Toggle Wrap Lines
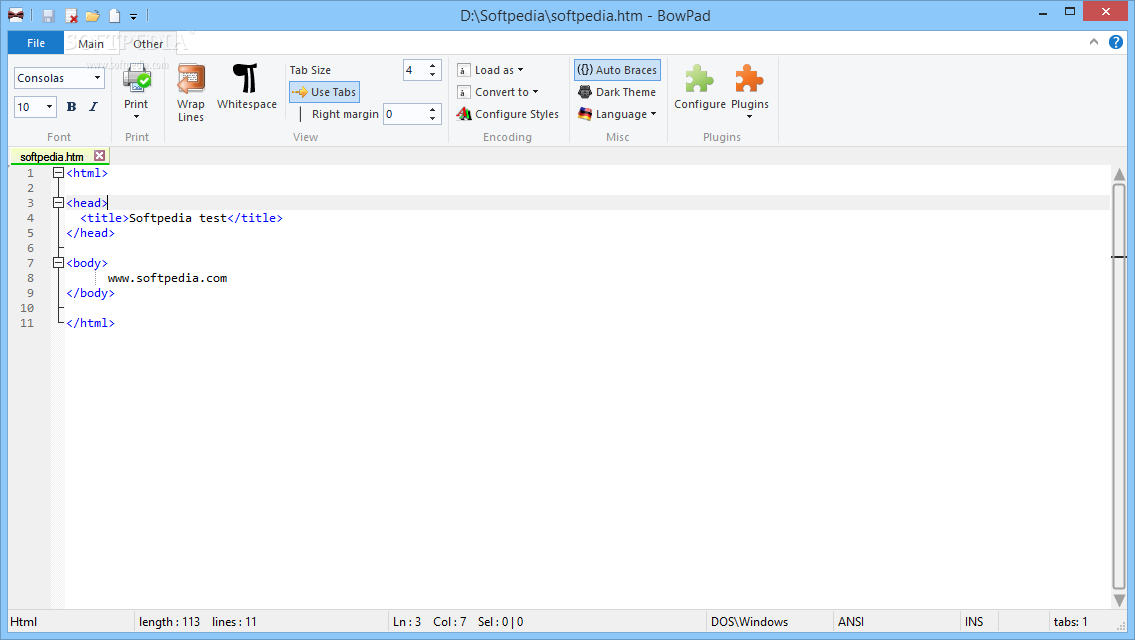 point(190,93)
